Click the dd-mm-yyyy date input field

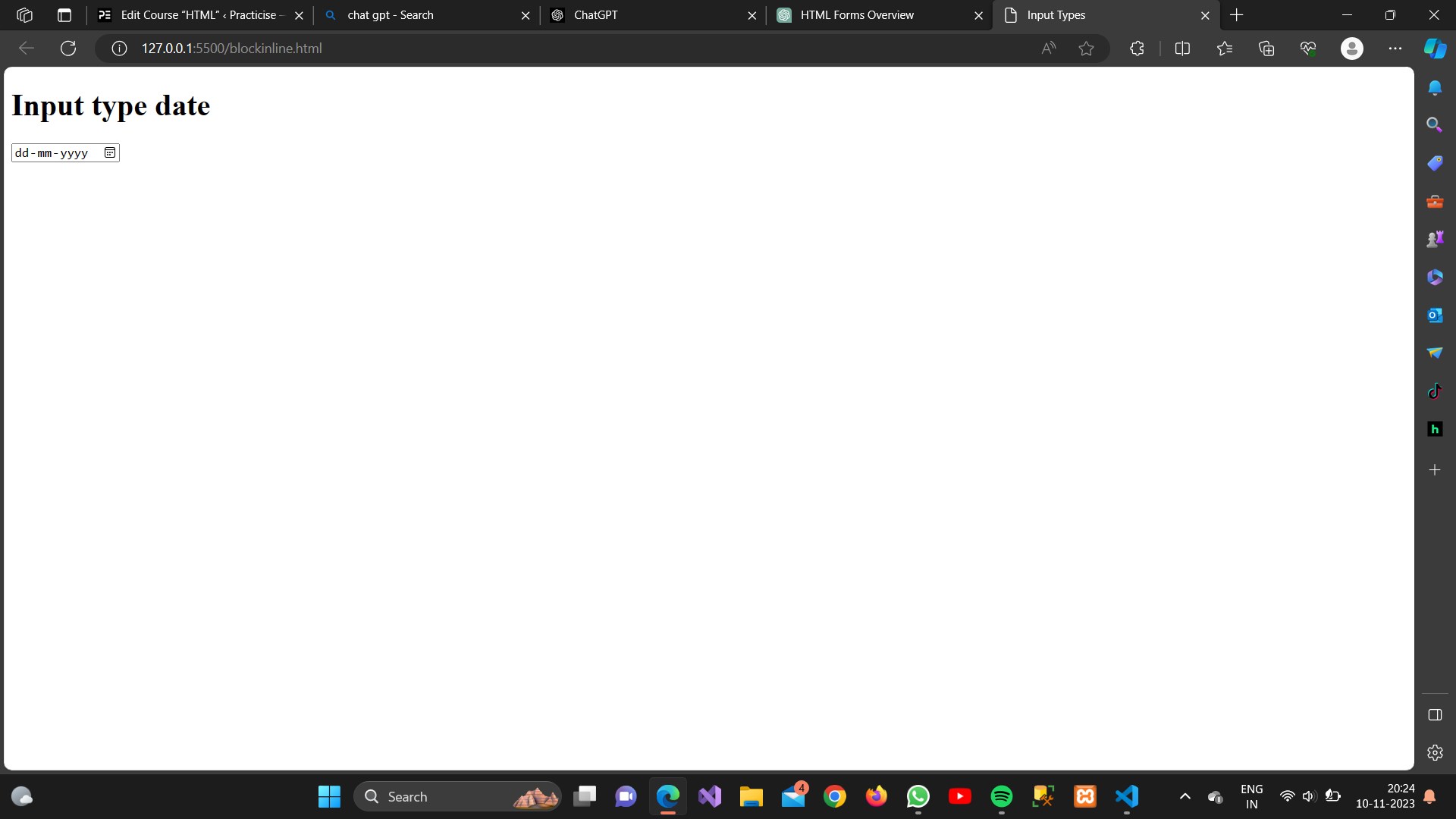click(65, 152)
